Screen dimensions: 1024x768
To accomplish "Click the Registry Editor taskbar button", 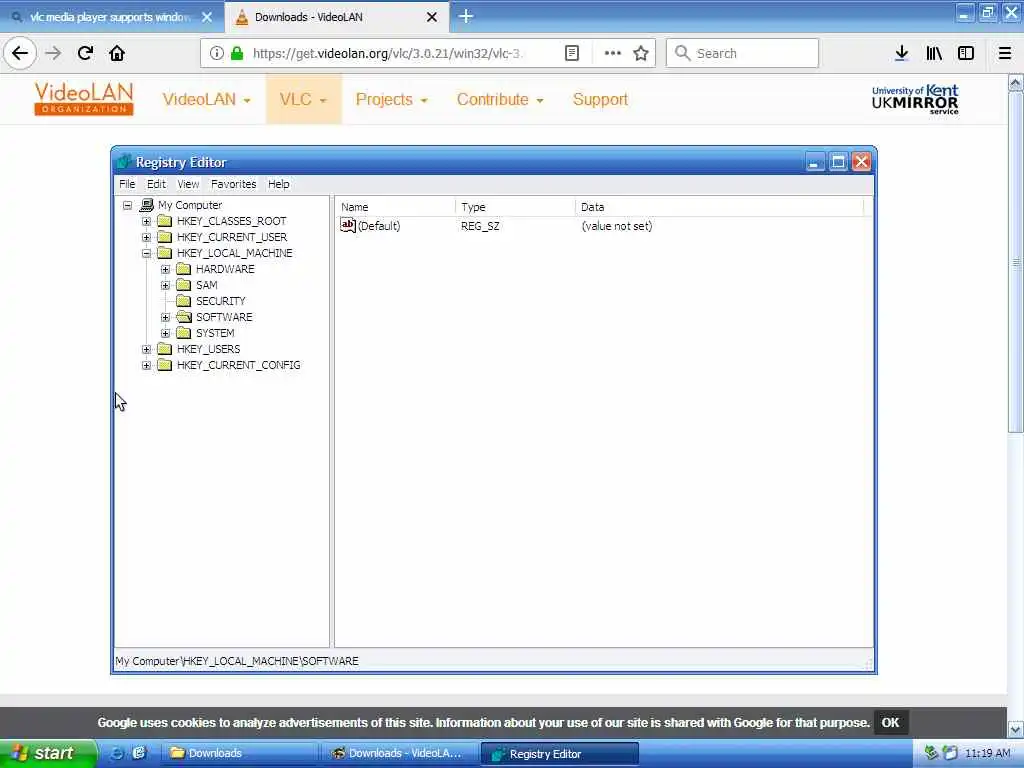I will click(560, 754).
